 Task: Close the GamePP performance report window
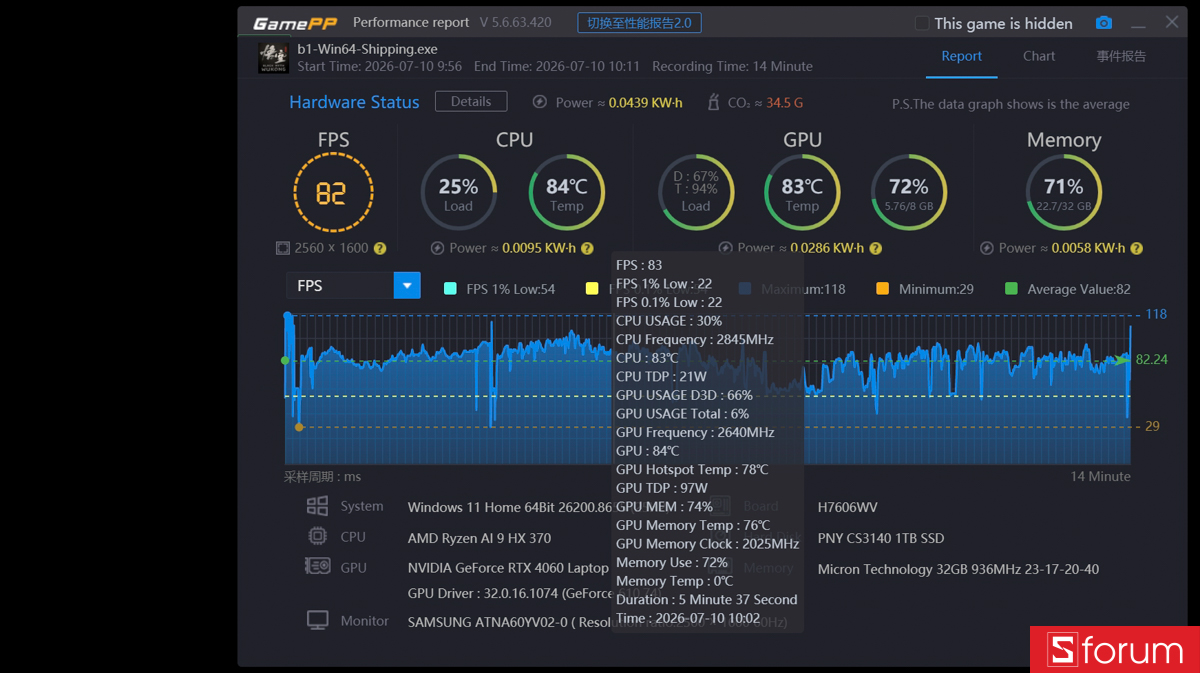1172,22
